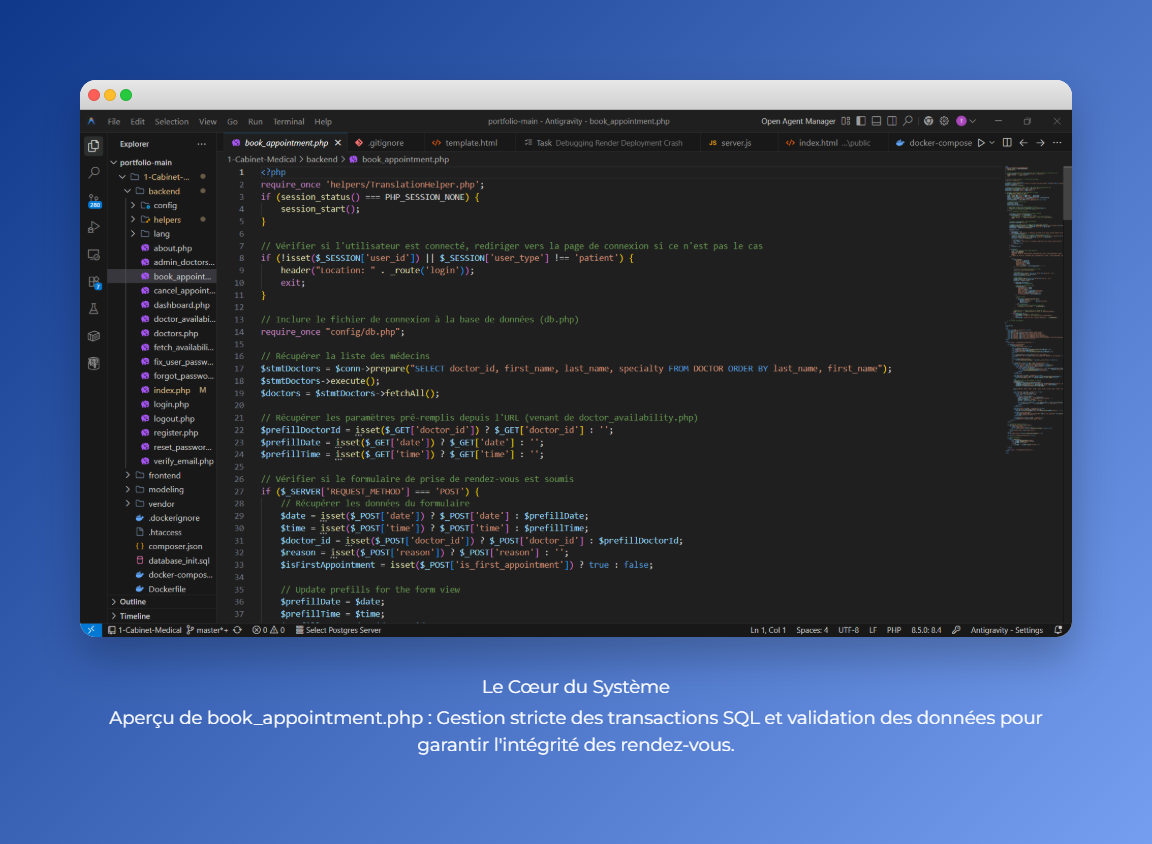
Task: Navigate forward with the right arrow
Action: coord(1040,143)
